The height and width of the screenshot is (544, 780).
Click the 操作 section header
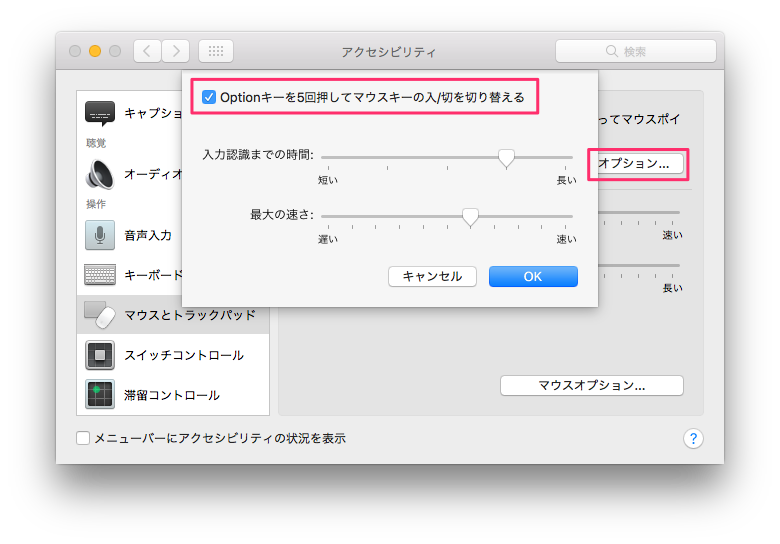(x=96, y=204)
